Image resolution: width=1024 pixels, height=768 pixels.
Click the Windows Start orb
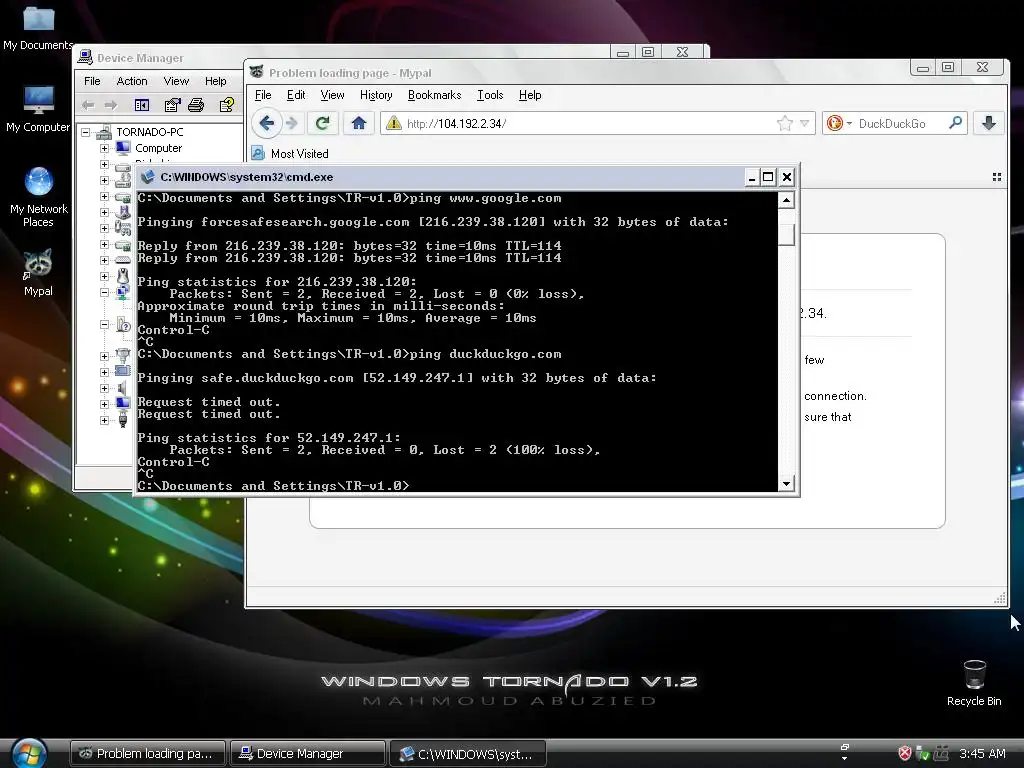[29, 753]
